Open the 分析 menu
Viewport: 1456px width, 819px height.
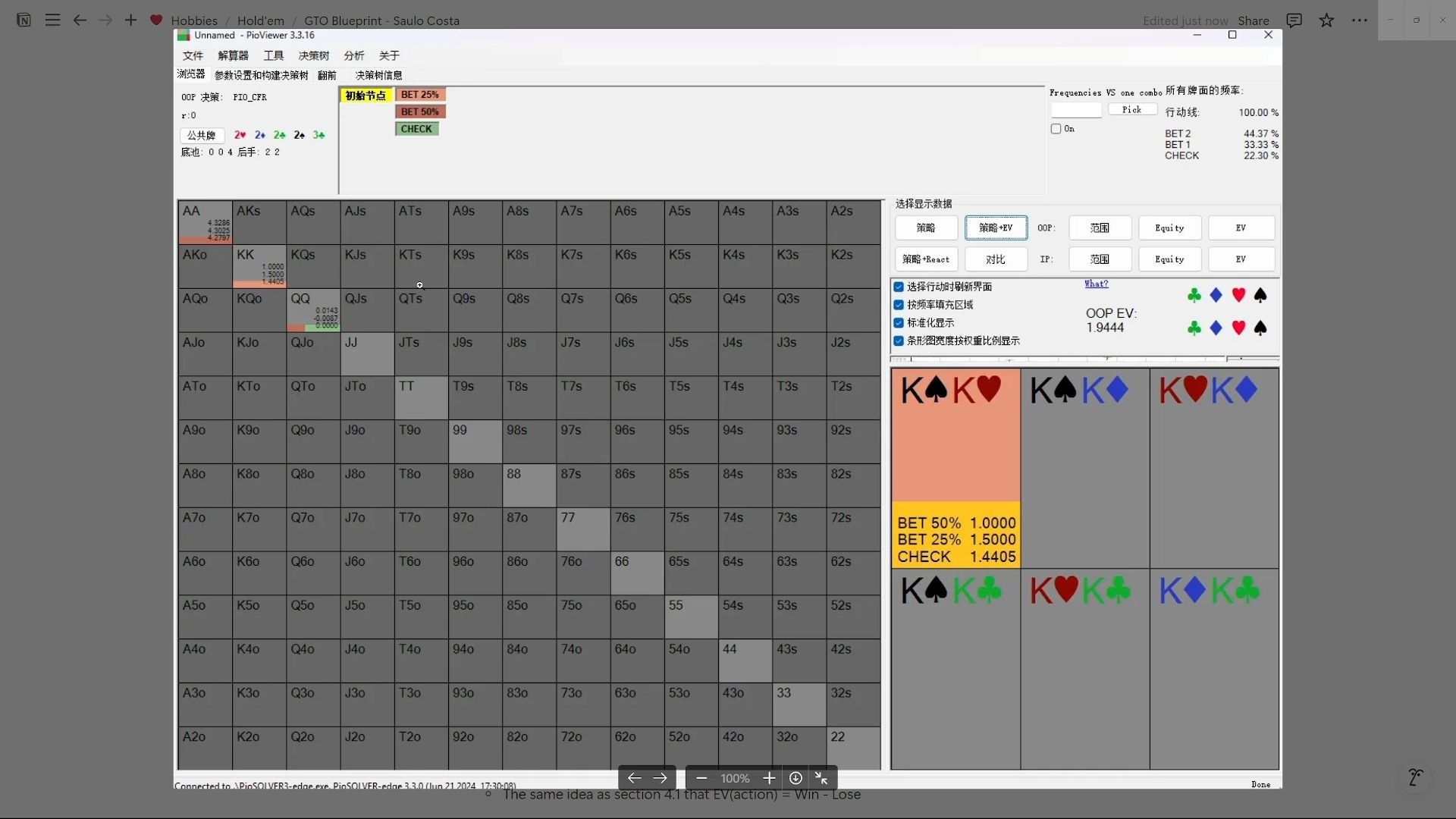(x=353, y=55)
